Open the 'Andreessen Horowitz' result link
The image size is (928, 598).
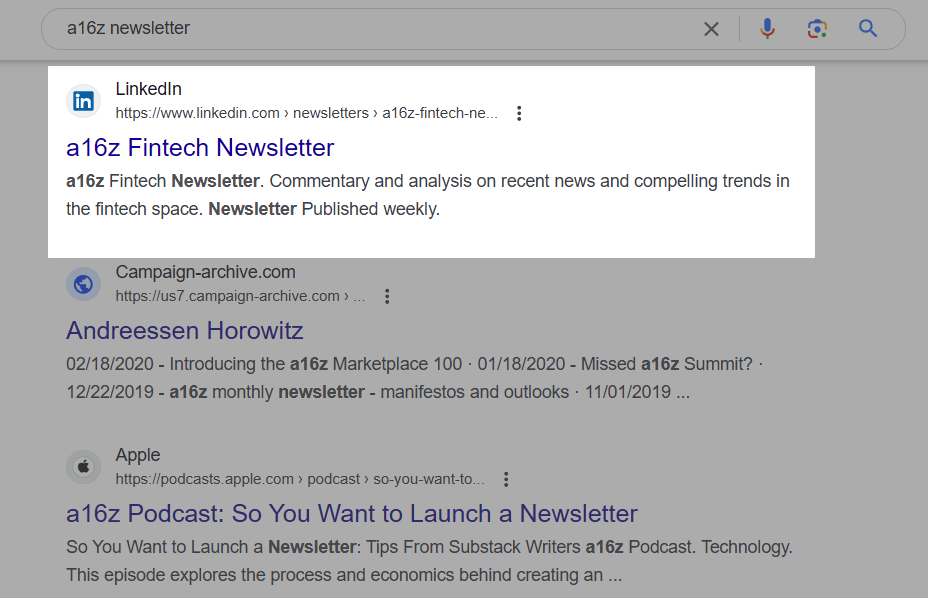[185, 330]
